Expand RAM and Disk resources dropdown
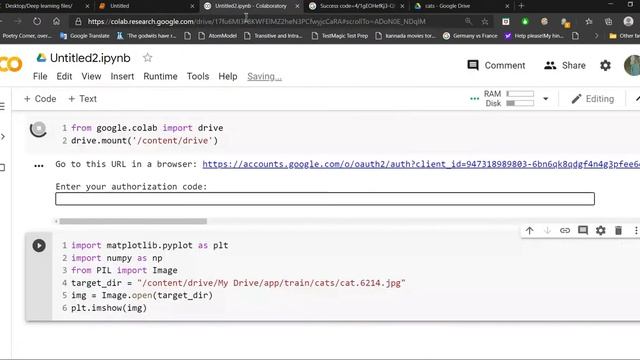 [x=546, y=99]
